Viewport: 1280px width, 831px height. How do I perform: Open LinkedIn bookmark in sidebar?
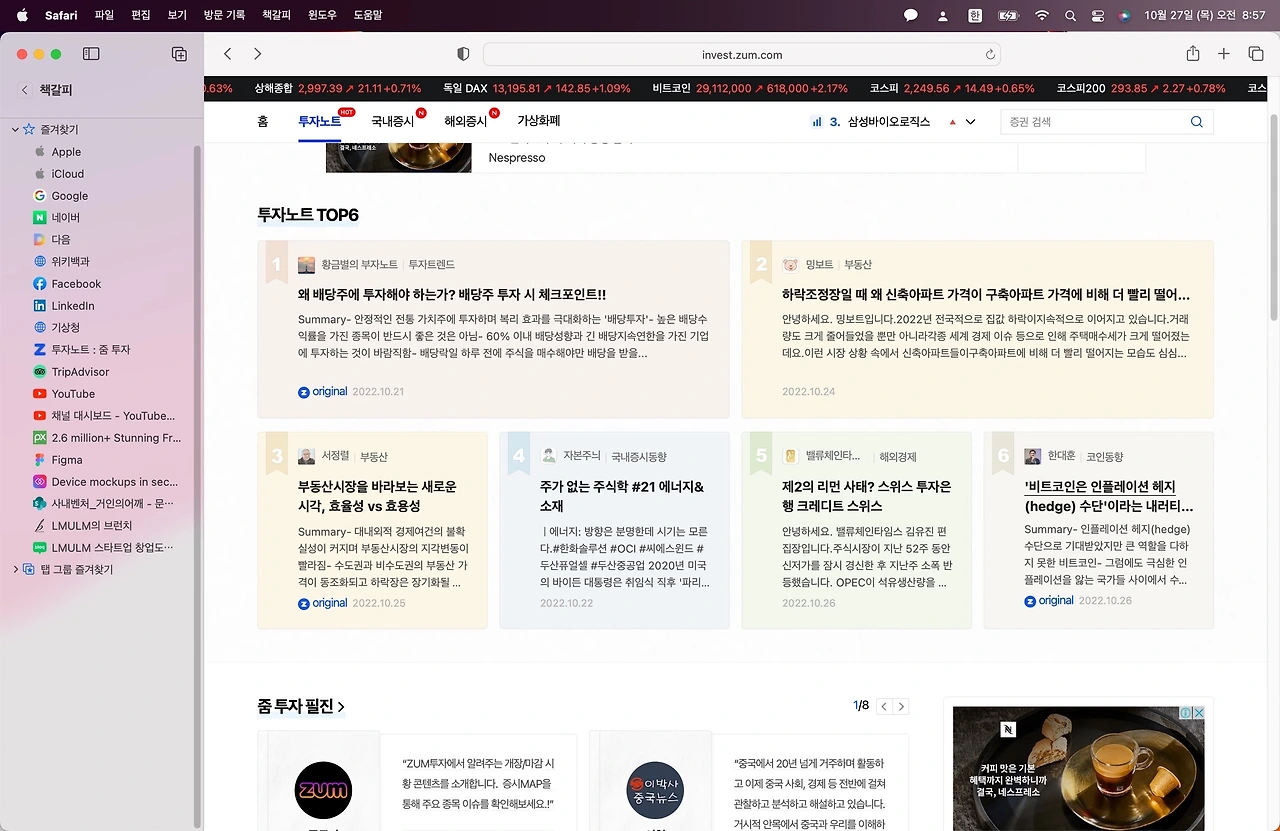[x=73, y=306]
